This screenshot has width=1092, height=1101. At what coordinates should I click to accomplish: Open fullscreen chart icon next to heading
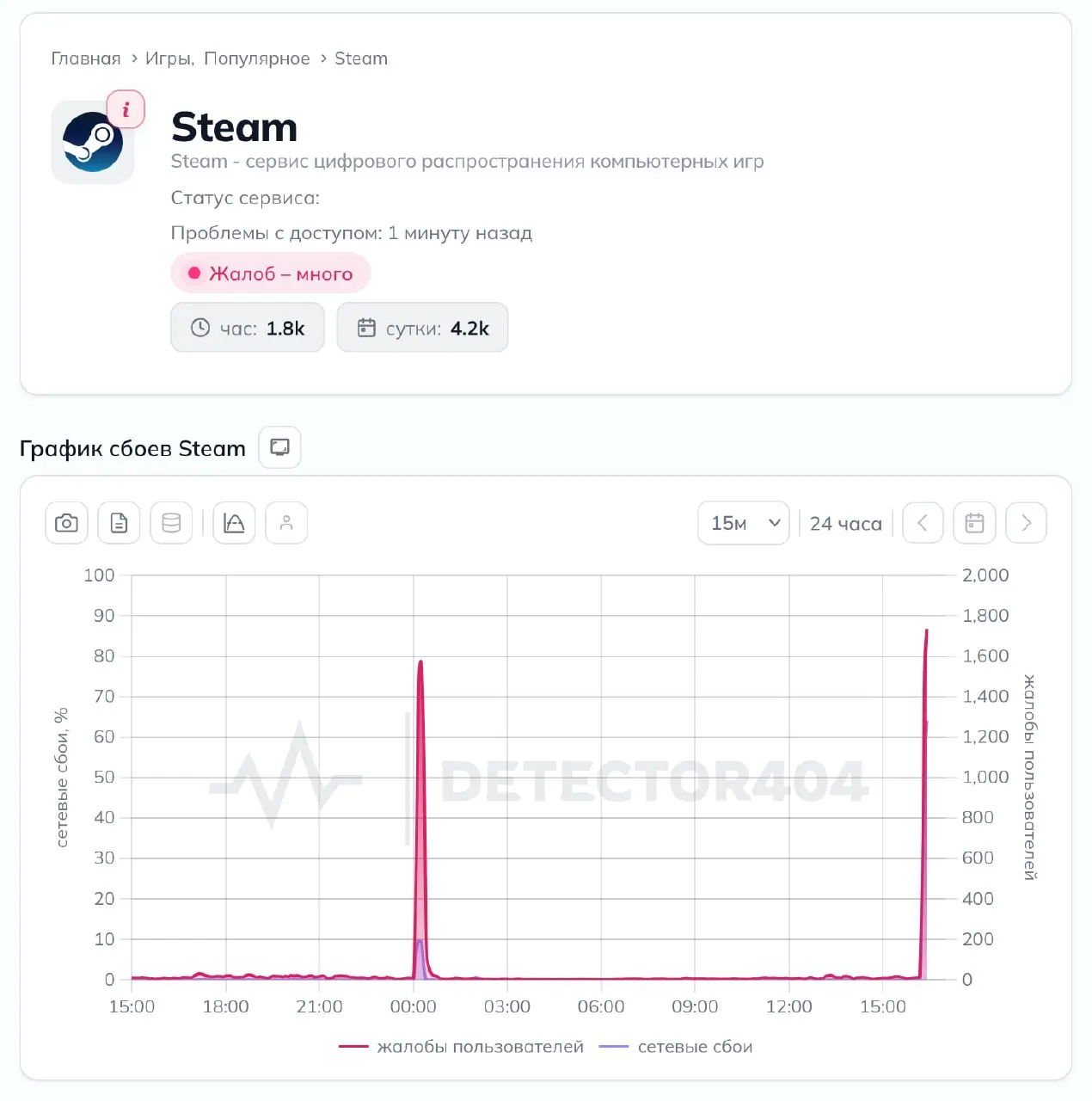point(279,447)
